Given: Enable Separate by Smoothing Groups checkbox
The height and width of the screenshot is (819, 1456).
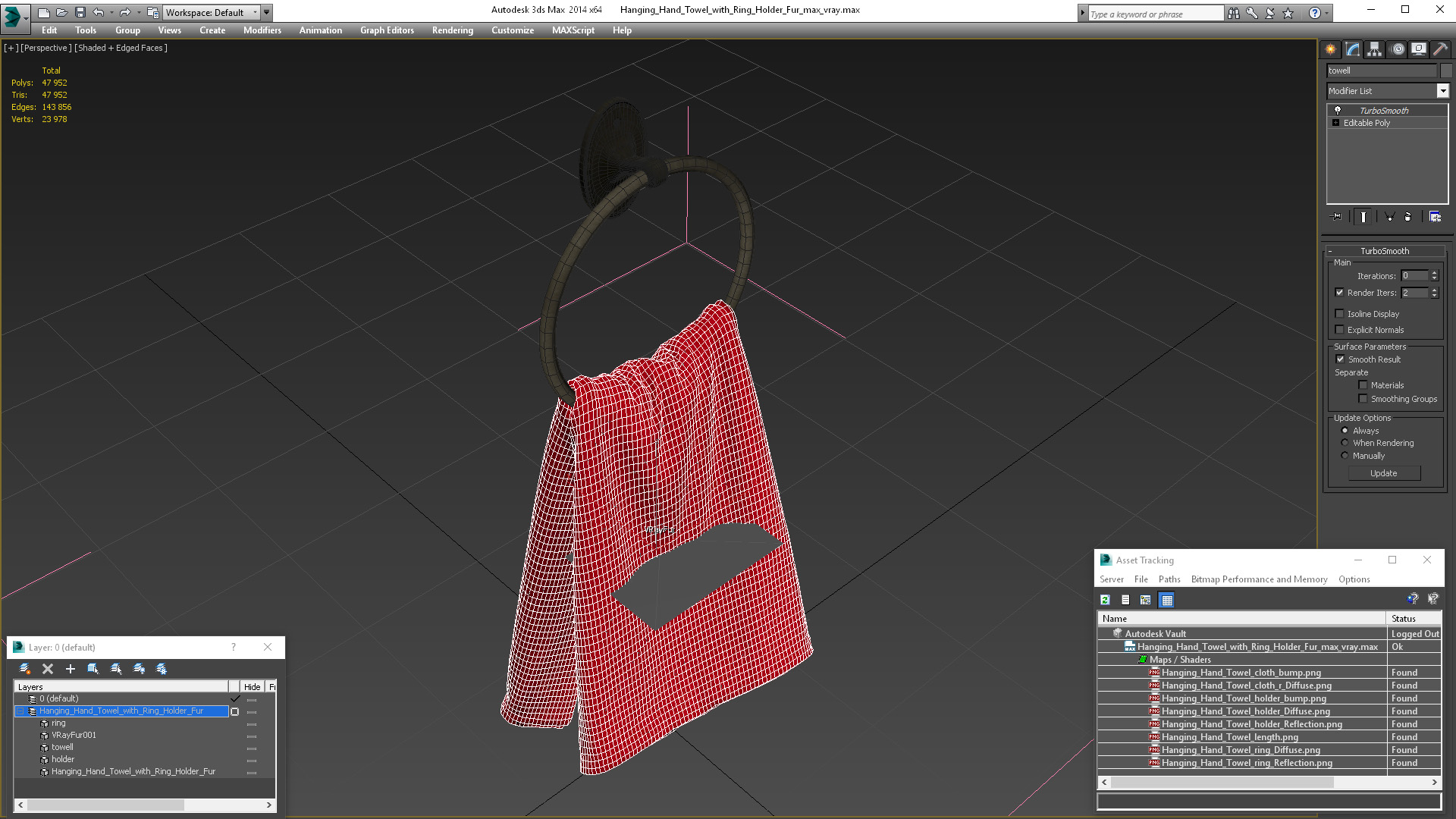Looking at the screenshot, I should click(x=1363, y=399).
